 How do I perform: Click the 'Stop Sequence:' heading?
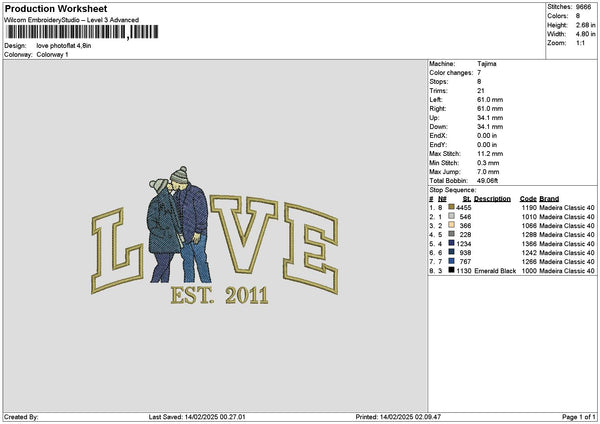pos(453,190)
